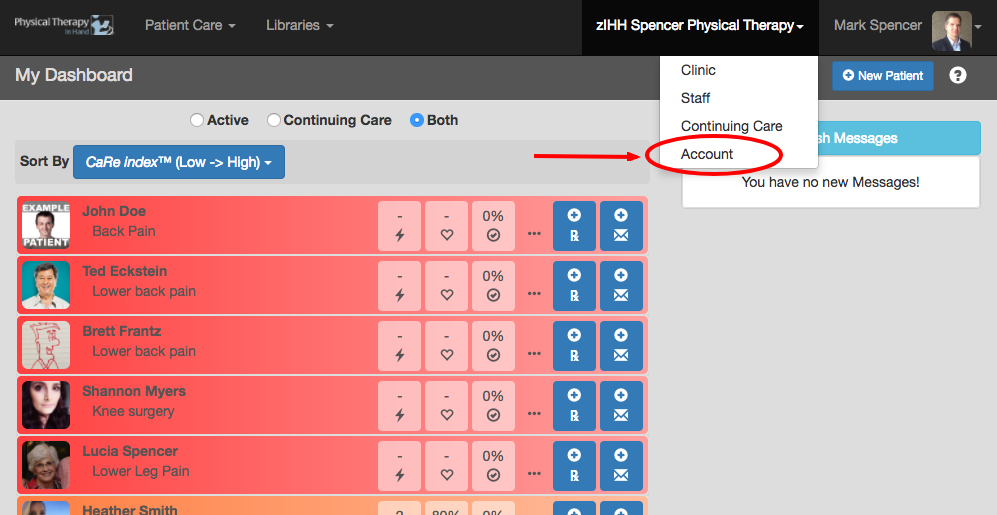Click Physical Therapy In Hand logo
The image size is (997, 515).
click(64, 25)
